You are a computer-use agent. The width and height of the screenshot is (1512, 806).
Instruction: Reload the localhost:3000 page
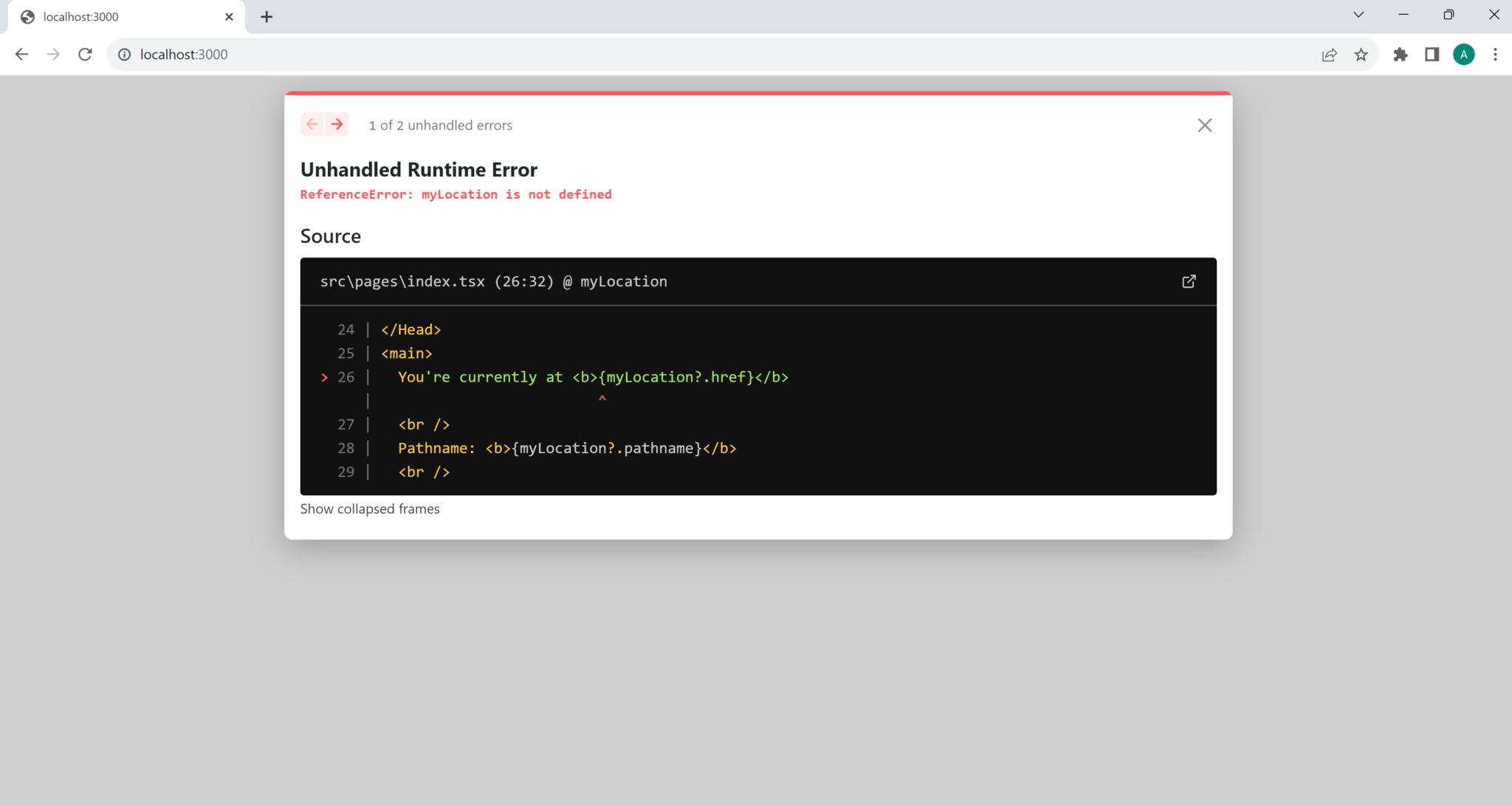coord(85,55)
